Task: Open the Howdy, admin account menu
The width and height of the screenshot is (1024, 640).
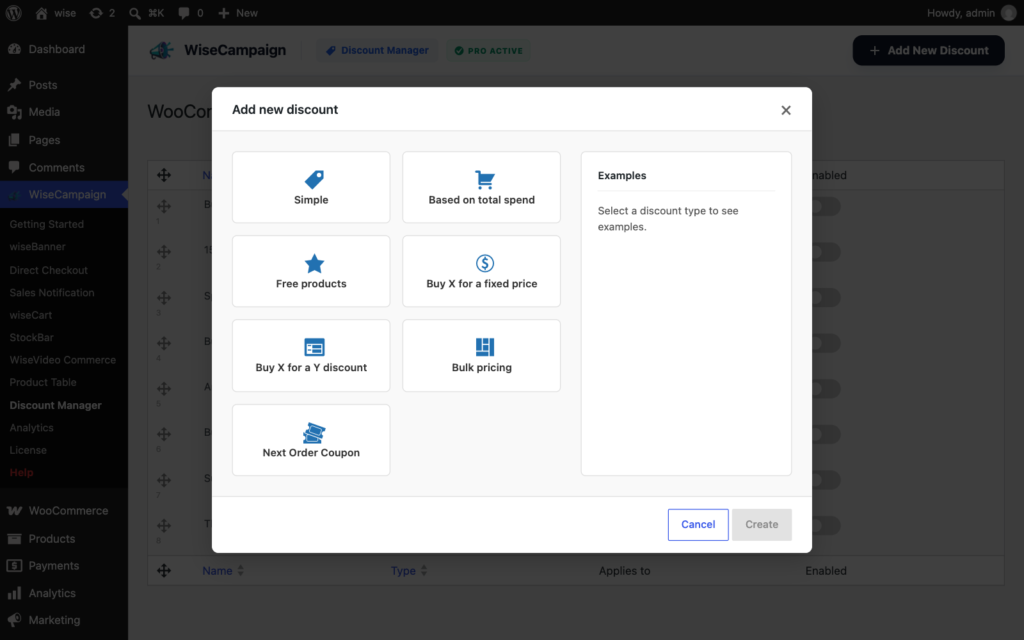Action: 971,13
